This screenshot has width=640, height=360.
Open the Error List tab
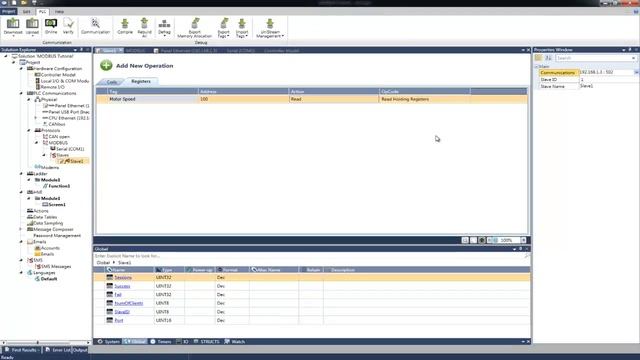[x=58, y=350]
